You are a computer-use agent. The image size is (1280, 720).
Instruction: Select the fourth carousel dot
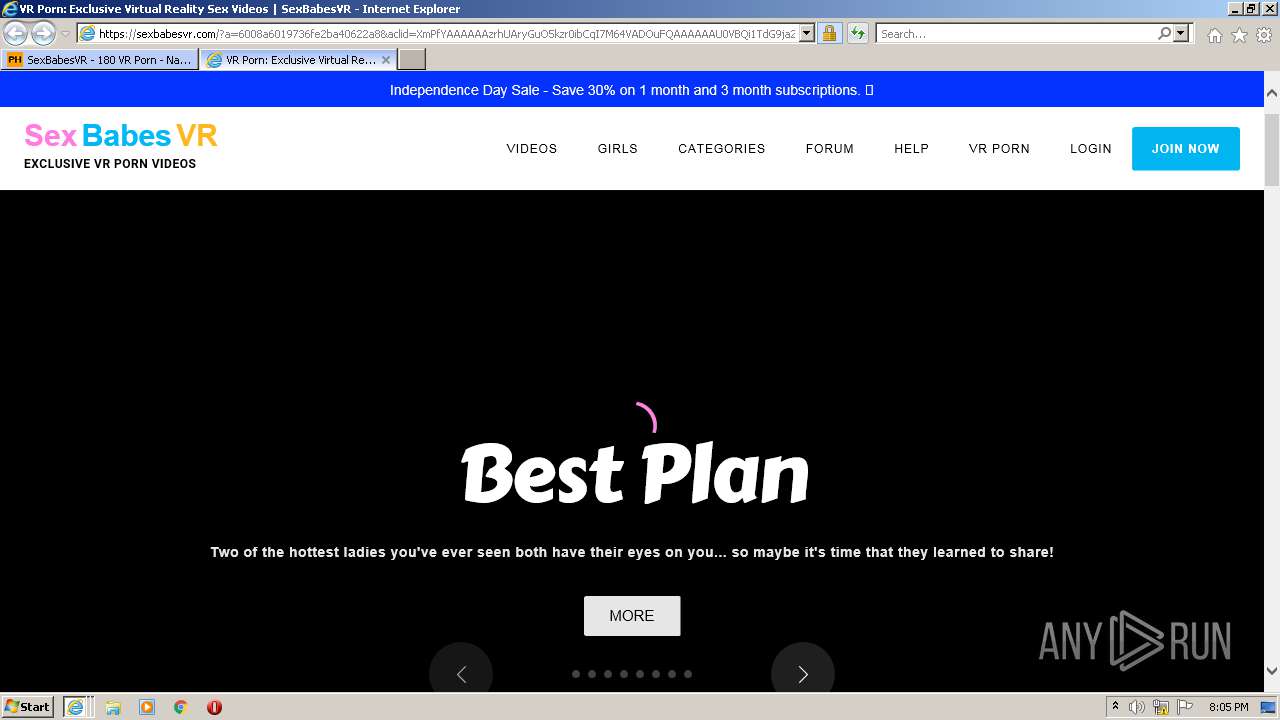pyautogui.click(x=624, y=674)
